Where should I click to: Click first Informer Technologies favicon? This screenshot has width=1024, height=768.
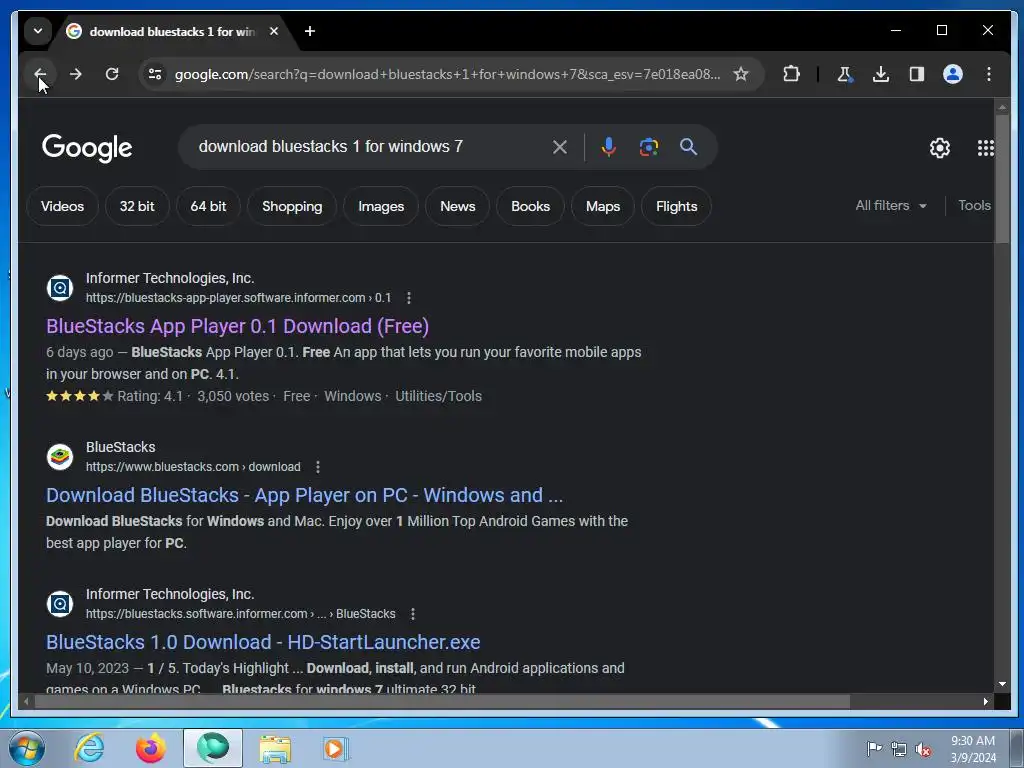[60, 287]
